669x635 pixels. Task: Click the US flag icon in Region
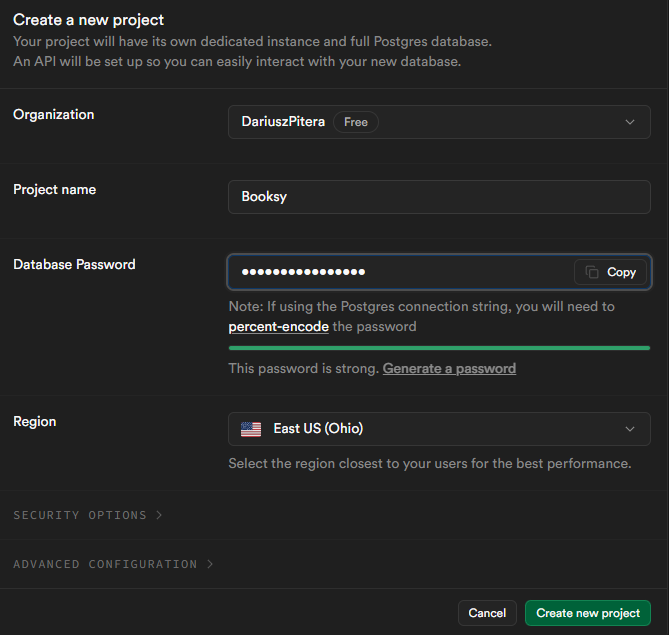[x=251, y=429]
